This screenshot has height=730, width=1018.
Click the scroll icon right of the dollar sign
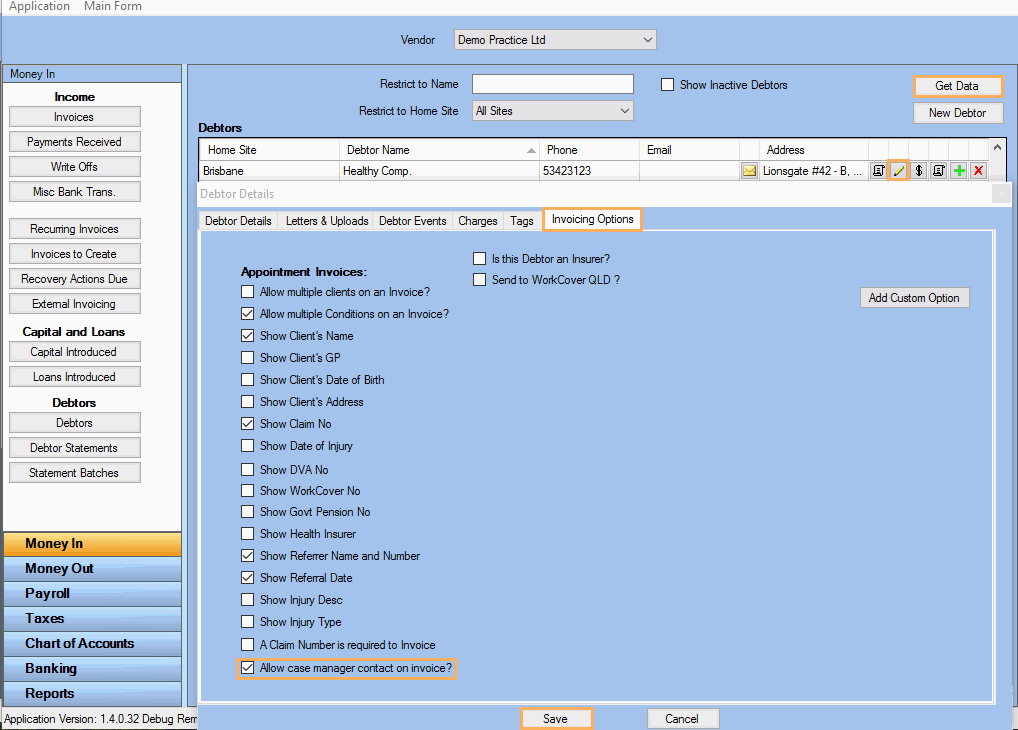(938, 171)
